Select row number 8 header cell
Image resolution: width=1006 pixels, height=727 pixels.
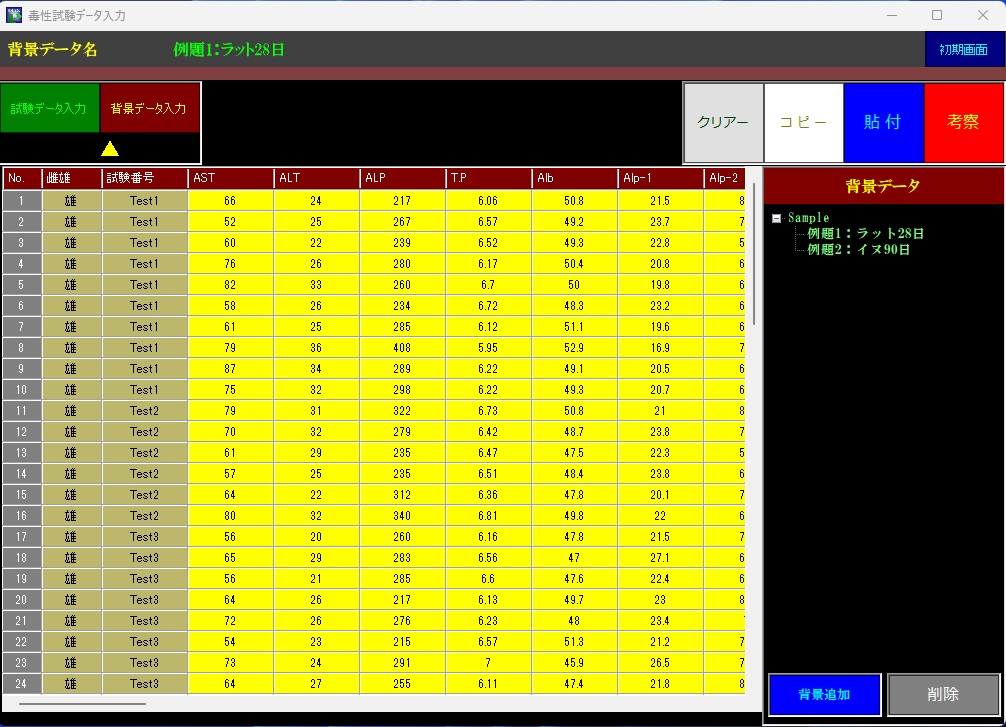coord(22,348)
